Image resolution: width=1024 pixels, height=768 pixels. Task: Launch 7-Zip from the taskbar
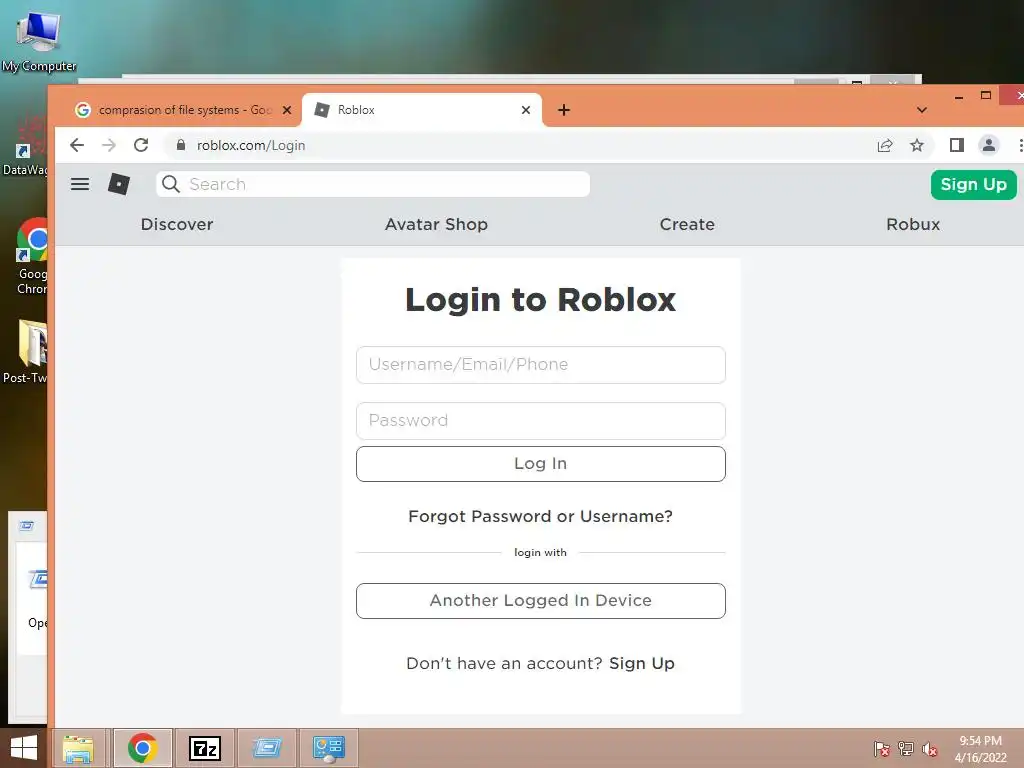pos(204,748)
